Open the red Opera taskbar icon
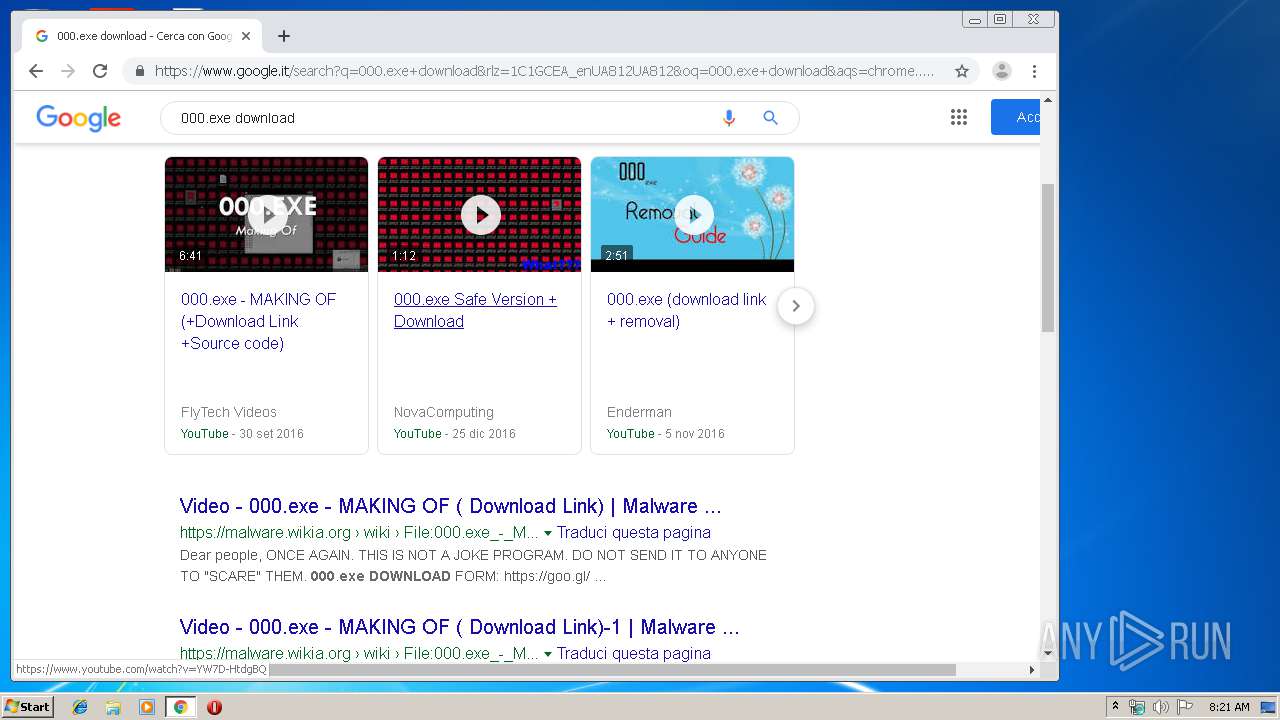 tap(214, 707)
